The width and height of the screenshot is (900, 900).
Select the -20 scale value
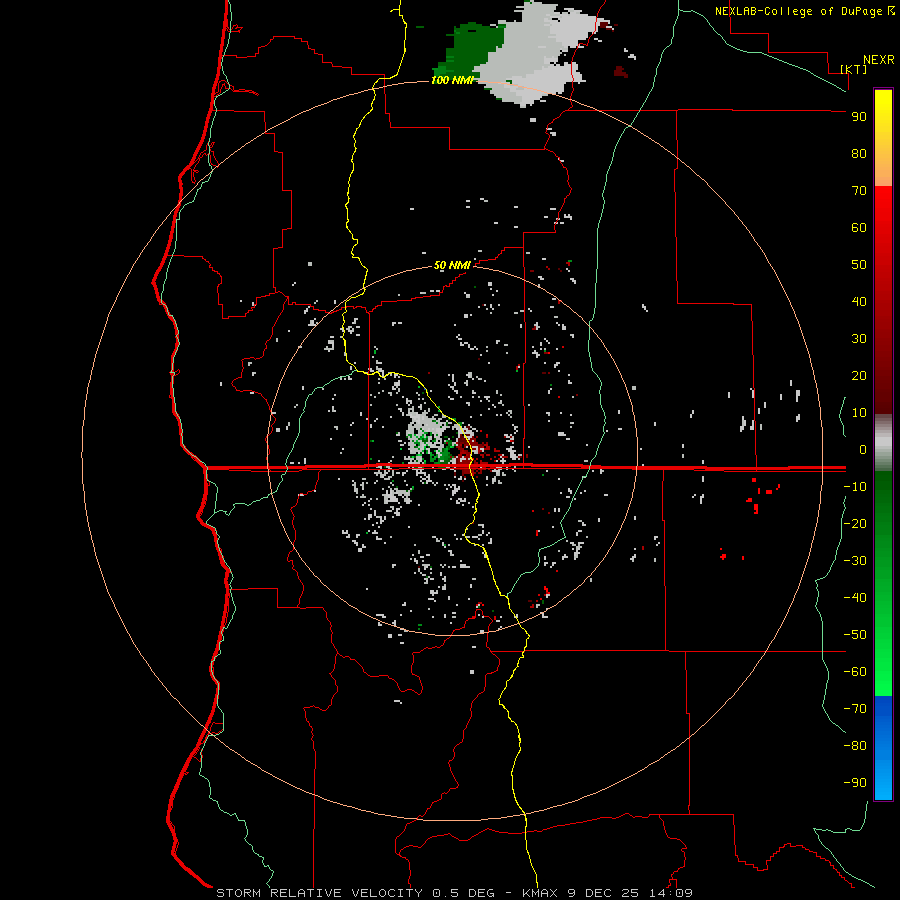tap(855, 523)
